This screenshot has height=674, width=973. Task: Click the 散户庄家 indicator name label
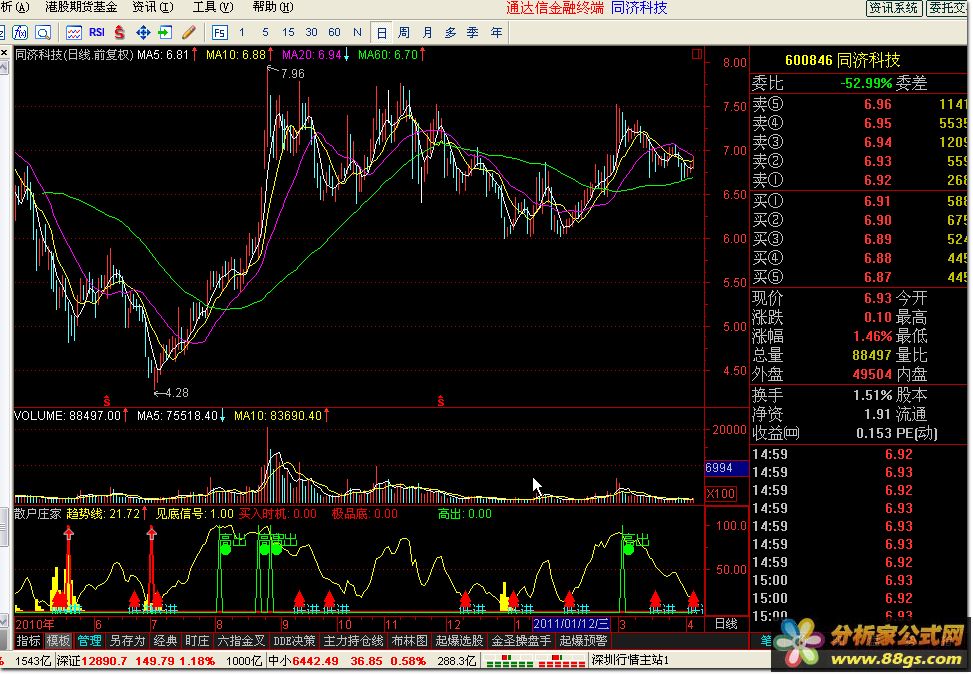(38, 514)
